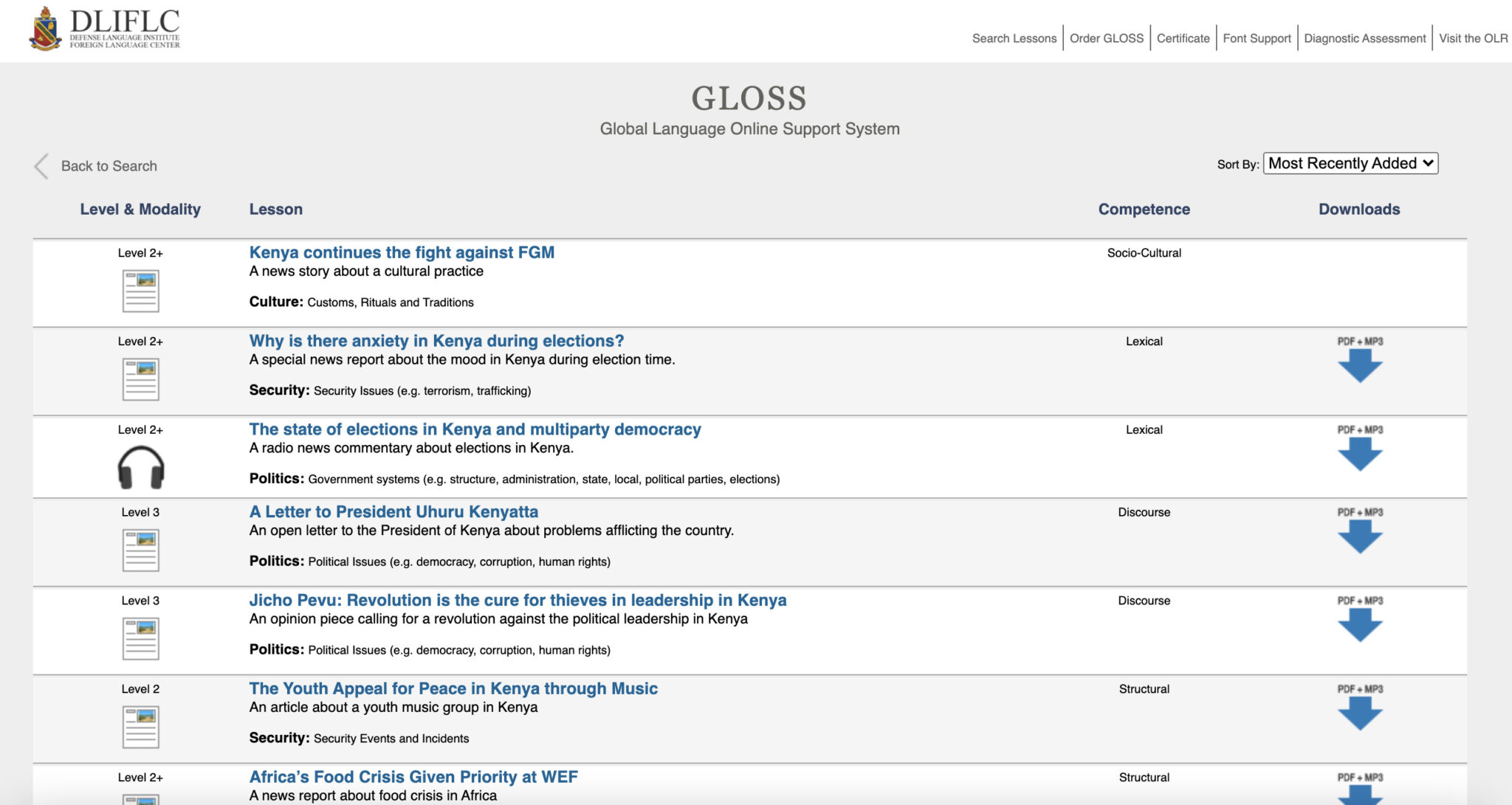Click the Lesson column header
The width and height of the screenshot is (1512, 805).
[275, 209]
